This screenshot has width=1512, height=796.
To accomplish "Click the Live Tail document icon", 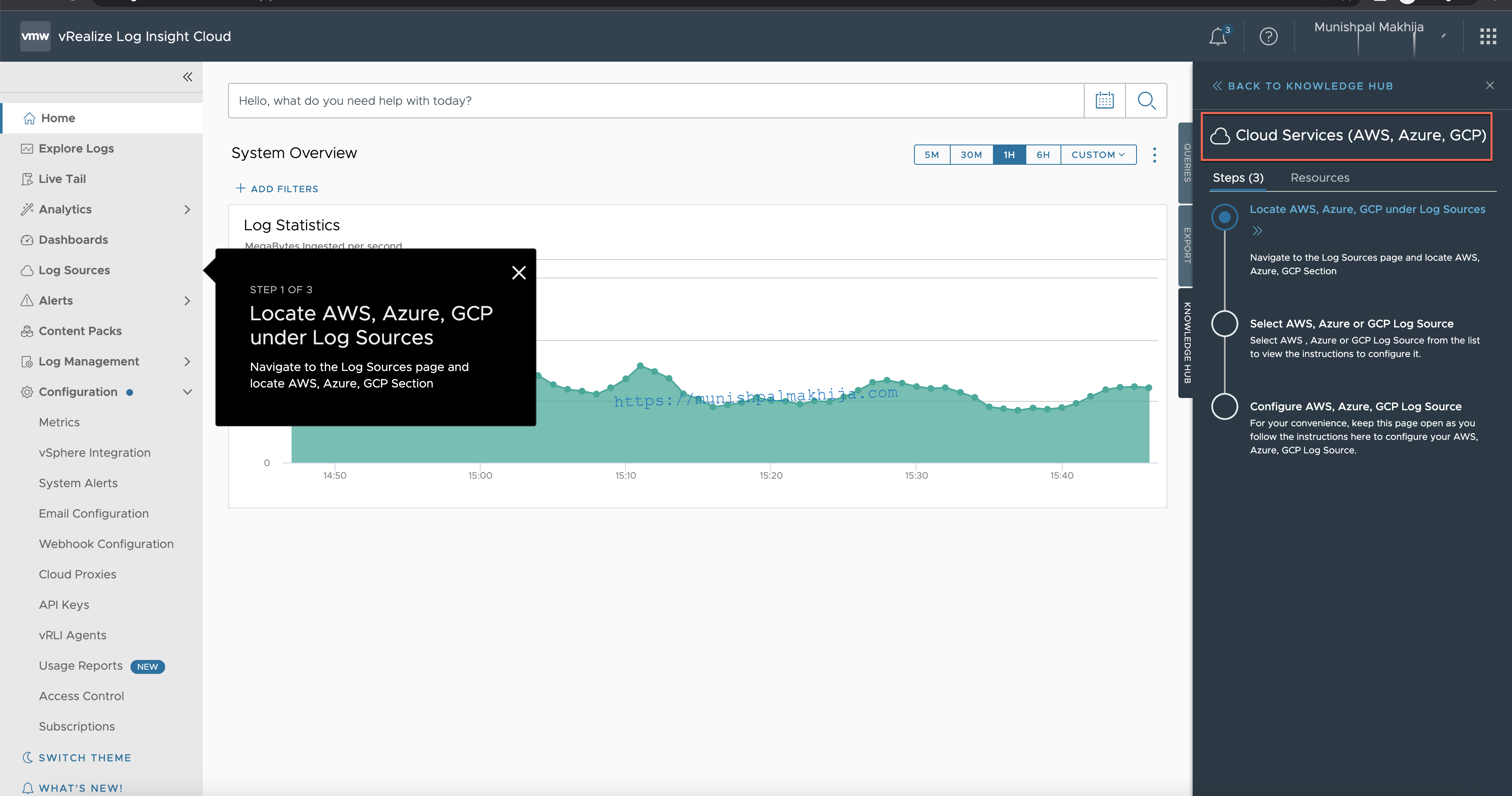I will pyautogui.click(x=27, y=179).
